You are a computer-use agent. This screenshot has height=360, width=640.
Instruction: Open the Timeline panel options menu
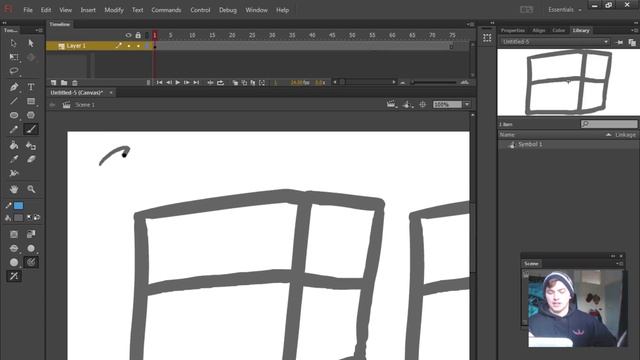(470, 24)
